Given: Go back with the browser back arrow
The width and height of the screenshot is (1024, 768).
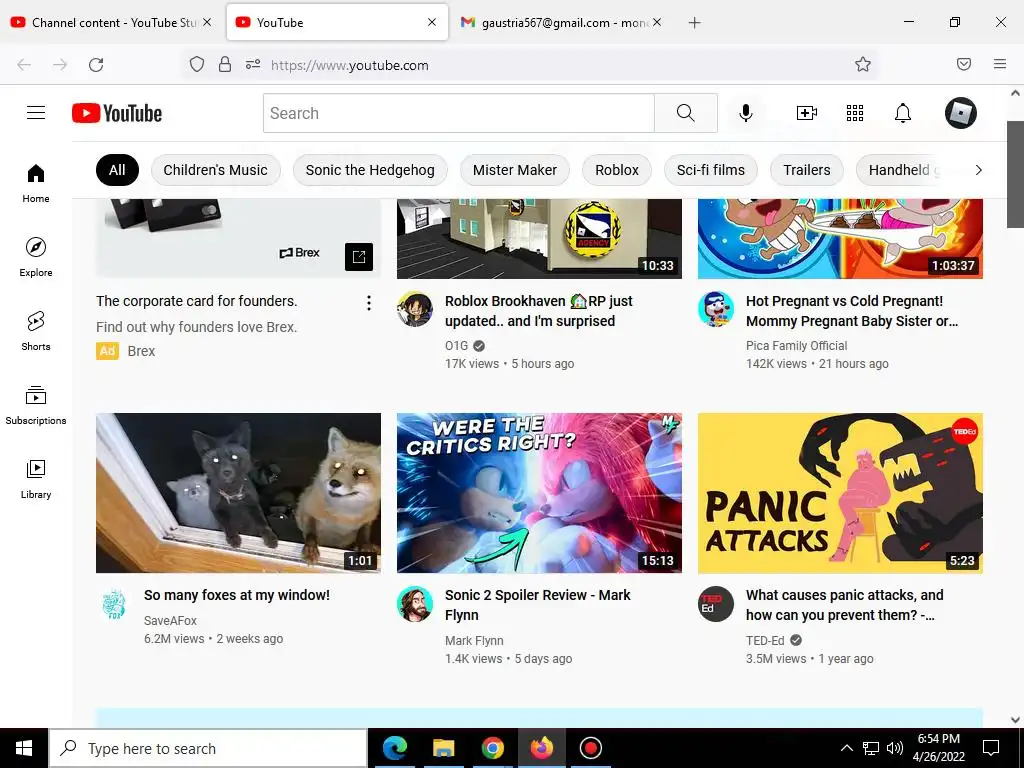Looking at the screenshot, I should click(x=24, y=65).
